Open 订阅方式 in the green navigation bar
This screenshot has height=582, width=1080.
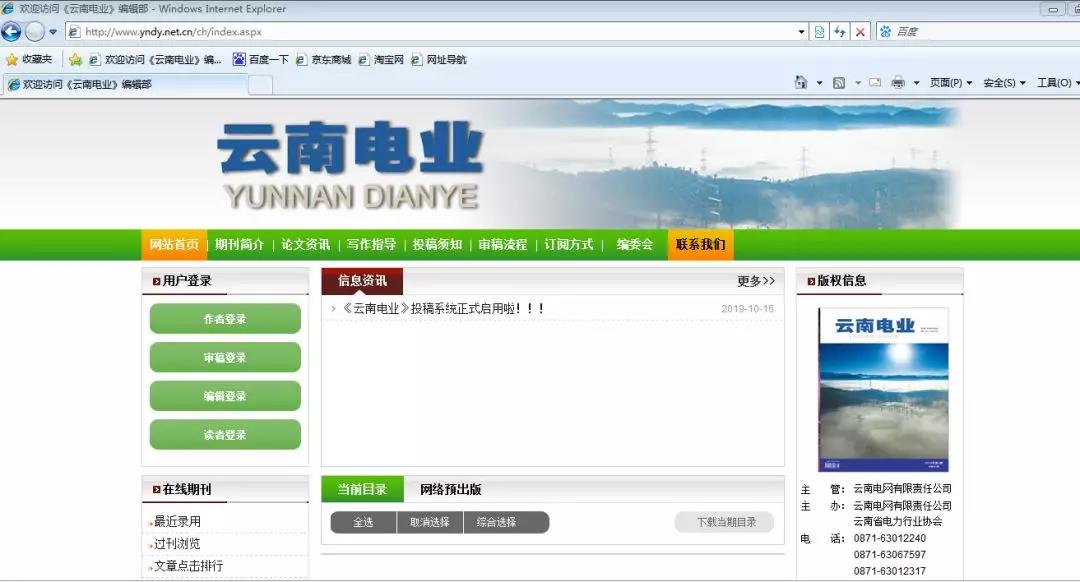tap(568, 245)
